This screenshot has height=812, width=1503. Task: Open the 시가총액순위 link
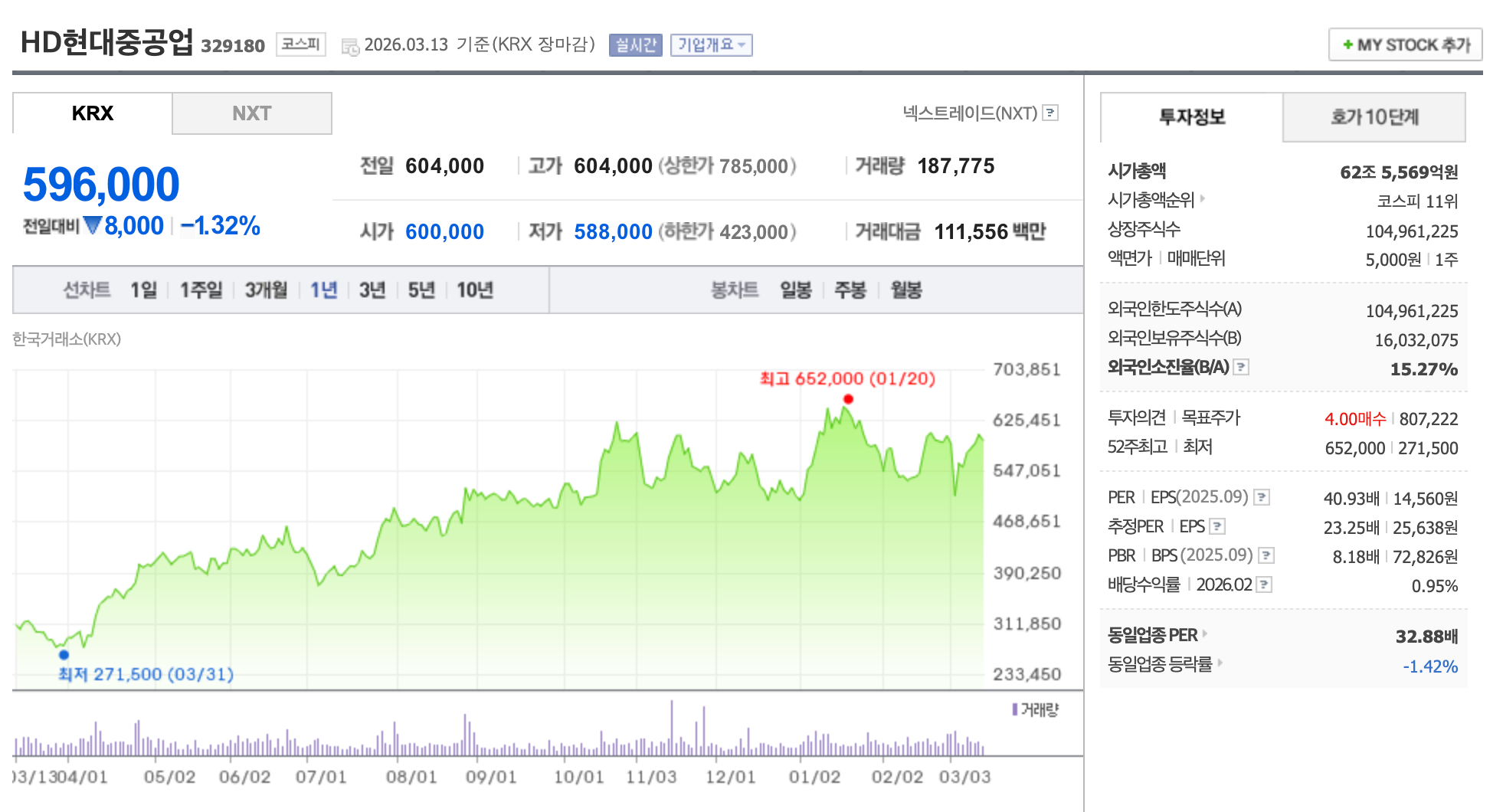tap(1151, 200)
